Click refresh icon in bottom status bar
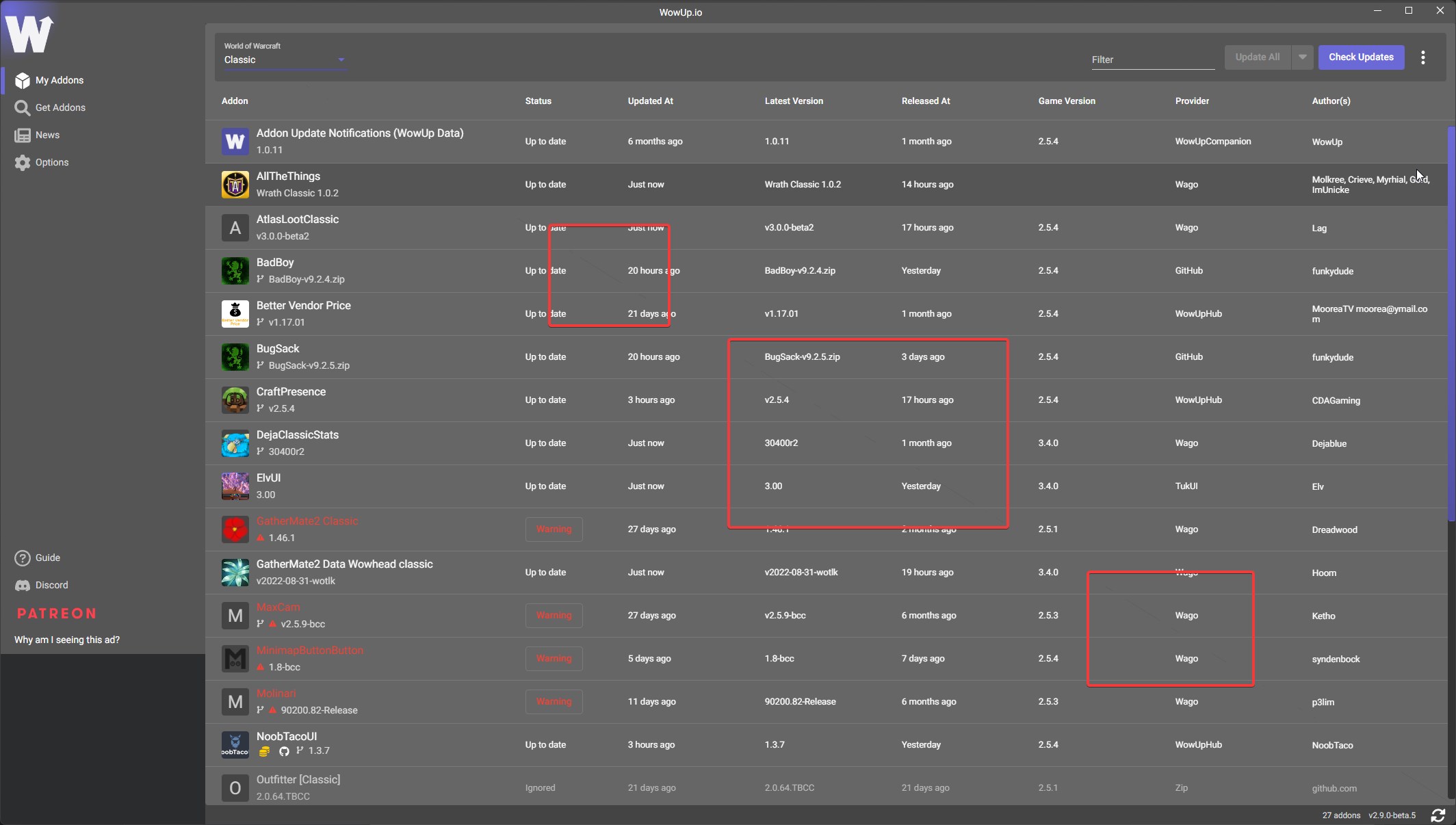The width and height of the screenshot is (1456, 825). (x=1438, y=815)
